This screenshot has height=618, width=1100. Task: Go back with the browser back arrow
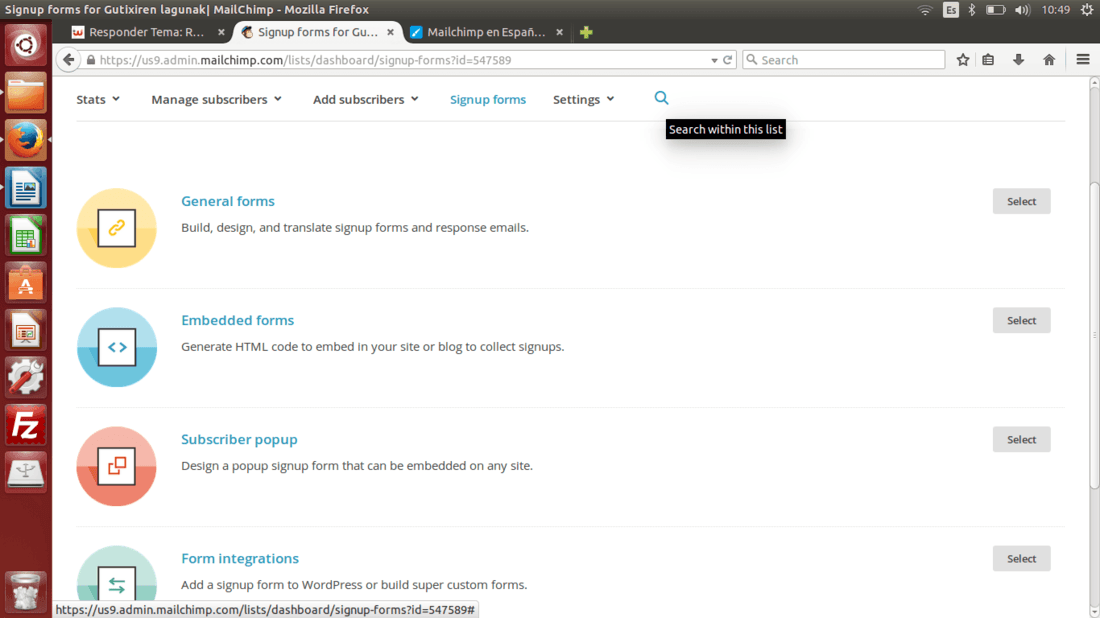68,60
